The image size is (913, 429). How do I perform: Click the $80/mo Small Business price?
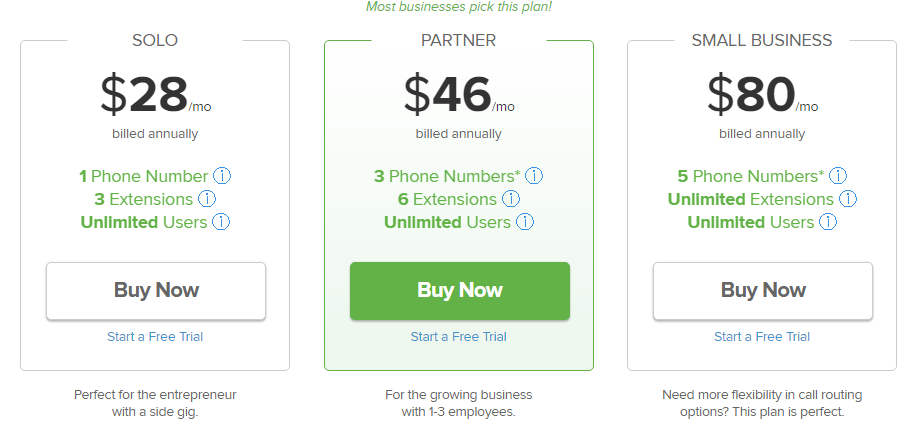point(762,95)
